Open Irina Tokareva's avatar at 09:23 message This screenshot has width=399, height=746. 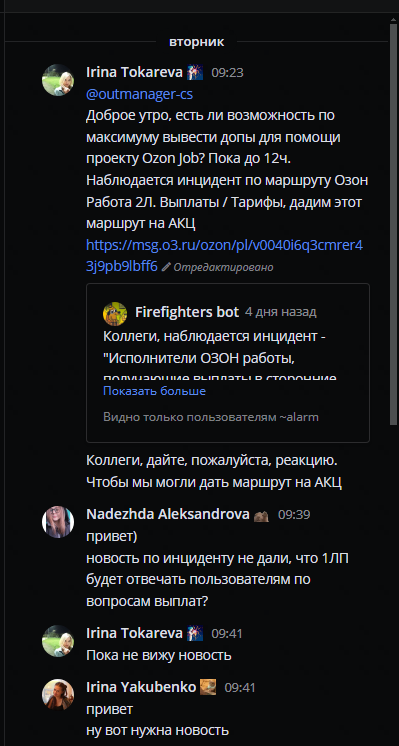(58, 80)
